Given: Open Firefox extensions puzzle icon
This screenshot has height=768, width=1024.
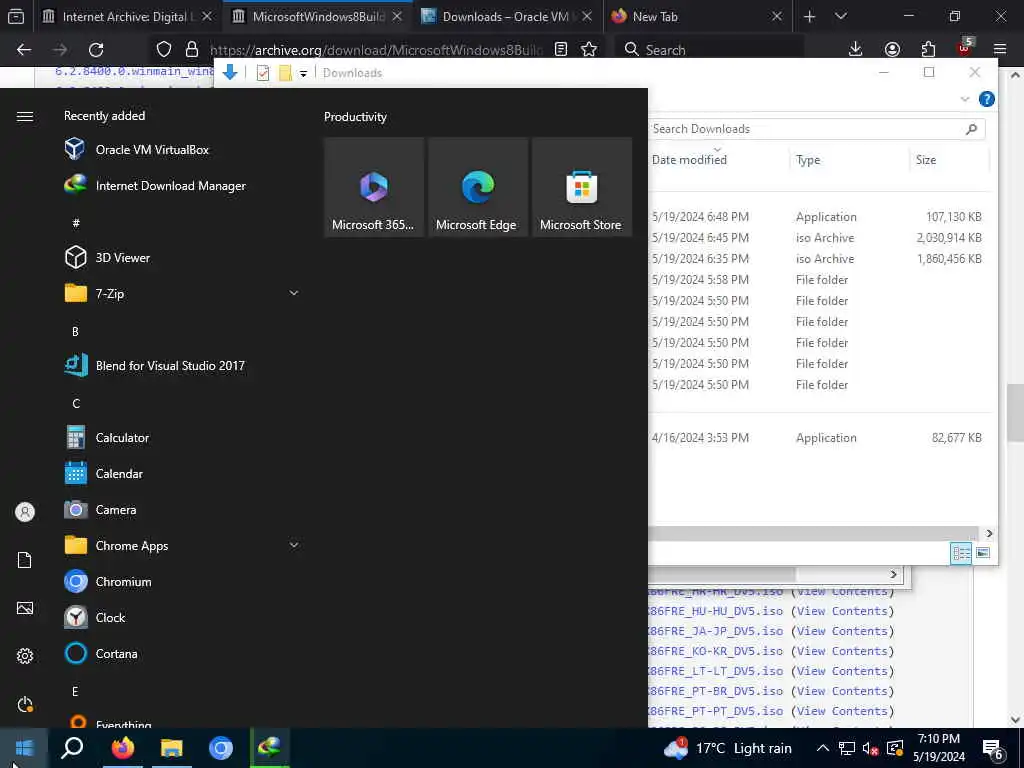Looking at the screenshot, I should [928, 50].
